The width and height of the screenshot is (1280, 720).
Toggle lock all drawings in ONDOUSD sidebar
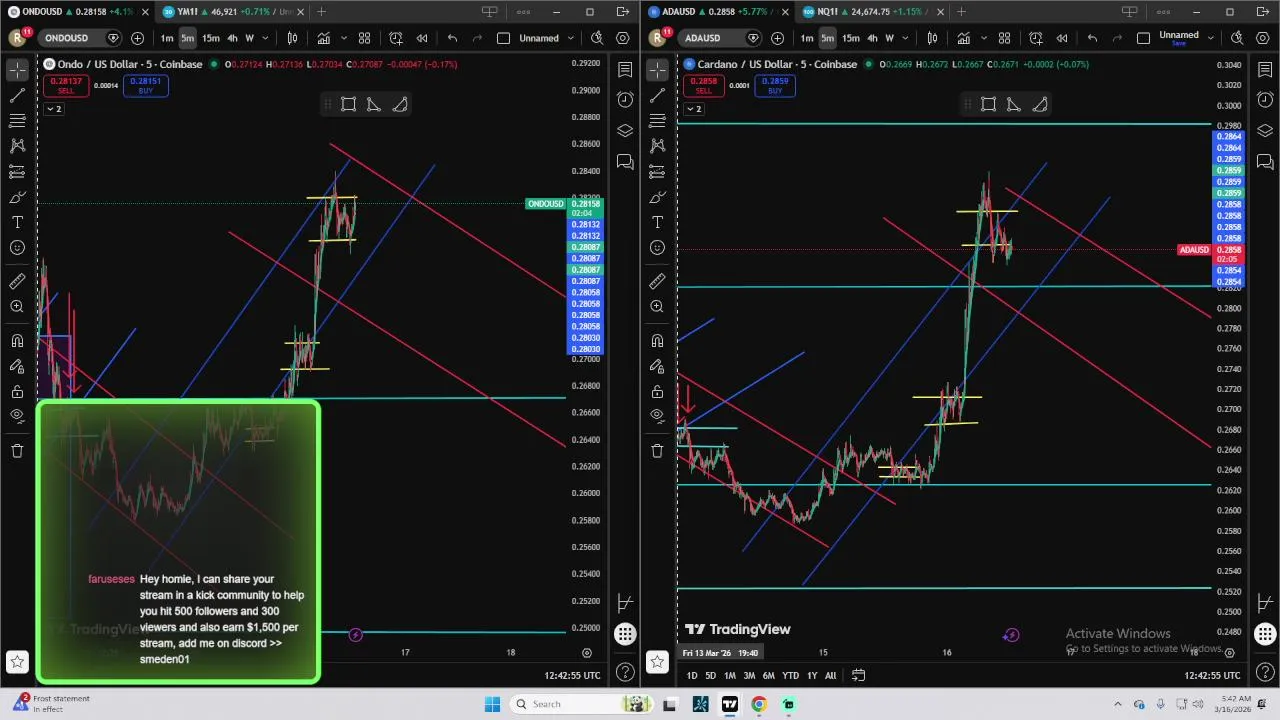pyautogui.click(x=17, y=391)
